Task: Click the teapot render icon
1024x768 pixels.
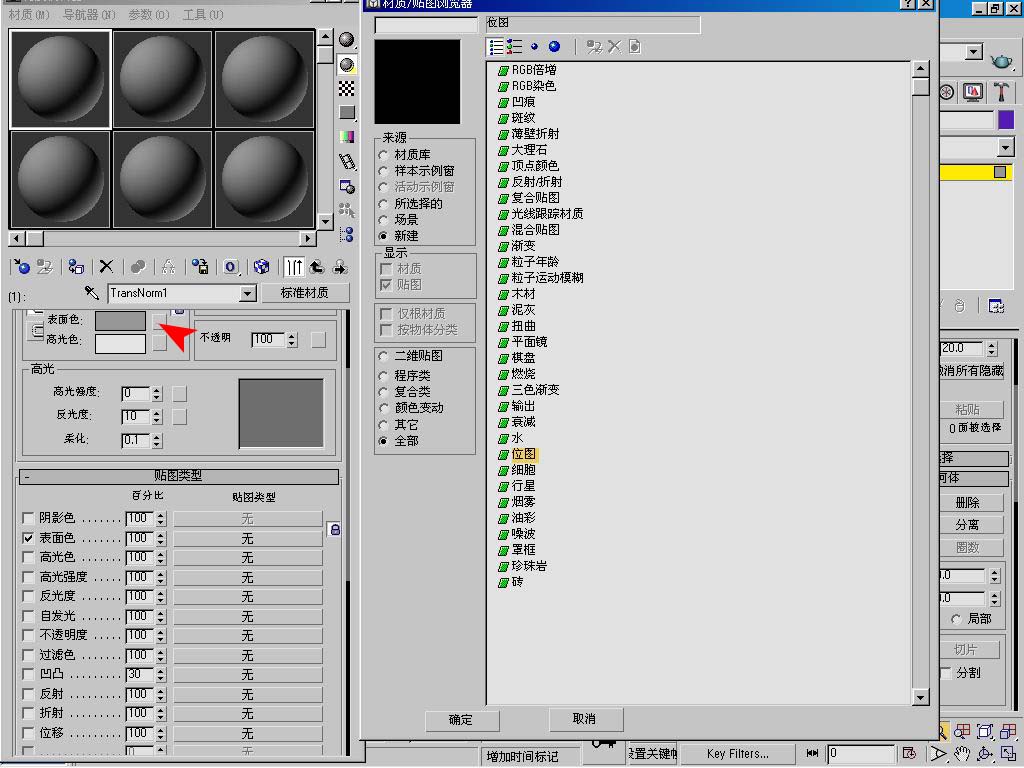Action: click(x=1001, y=62)
